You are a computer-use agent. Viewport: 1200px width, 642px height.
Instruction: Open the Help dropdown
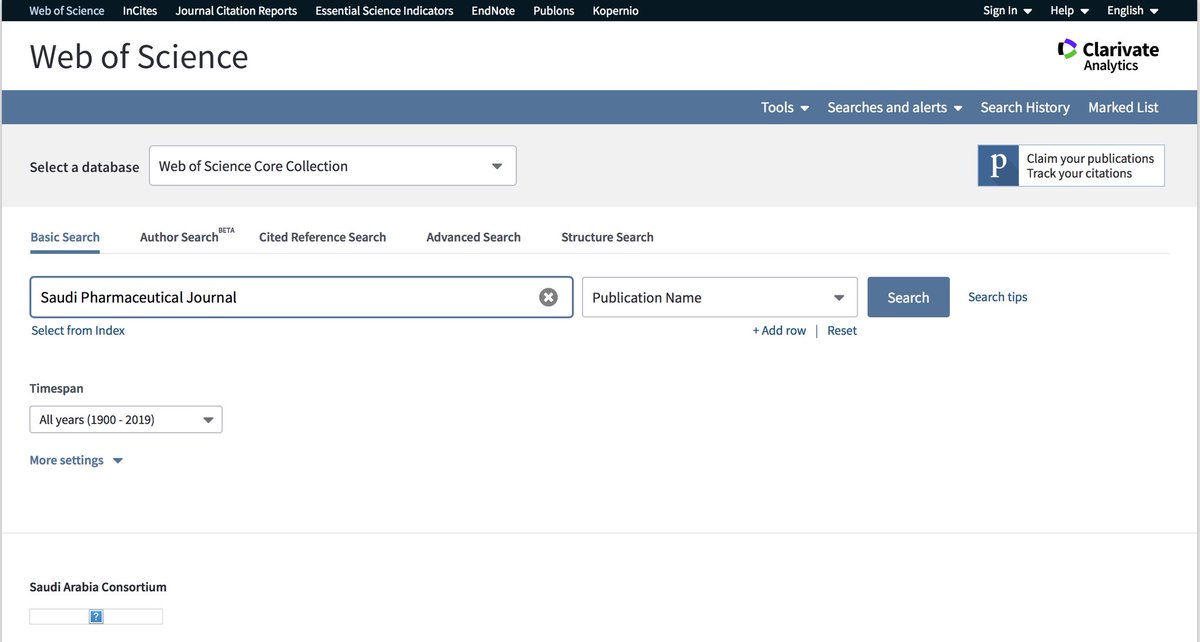point(1070,11)
